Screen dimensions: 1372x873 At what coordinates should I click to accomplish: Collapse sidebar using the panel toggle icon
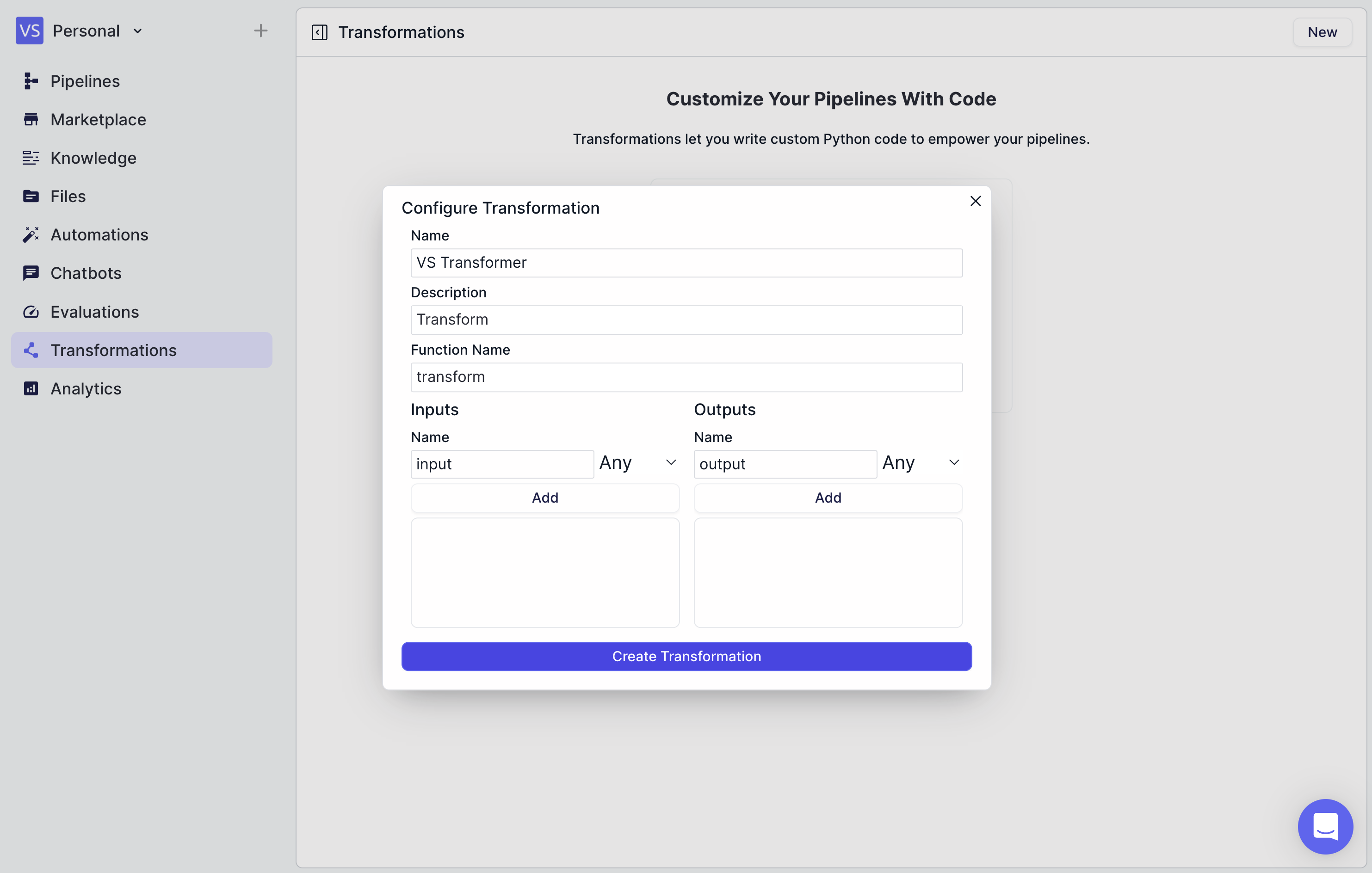(320, 32)
